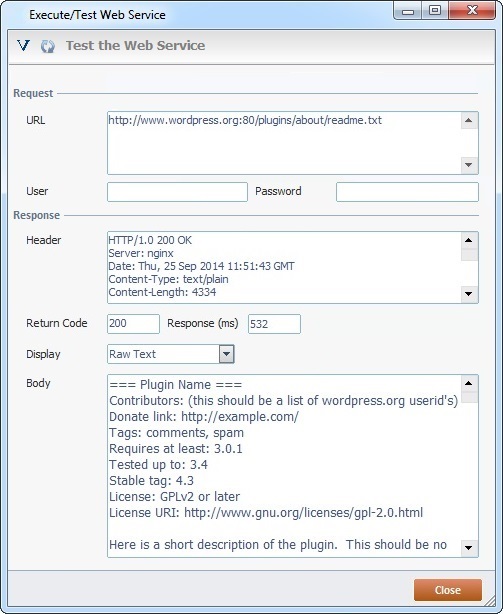Click the 'Date: Thu, 25 Sep 2014' line

click(201, 266)
